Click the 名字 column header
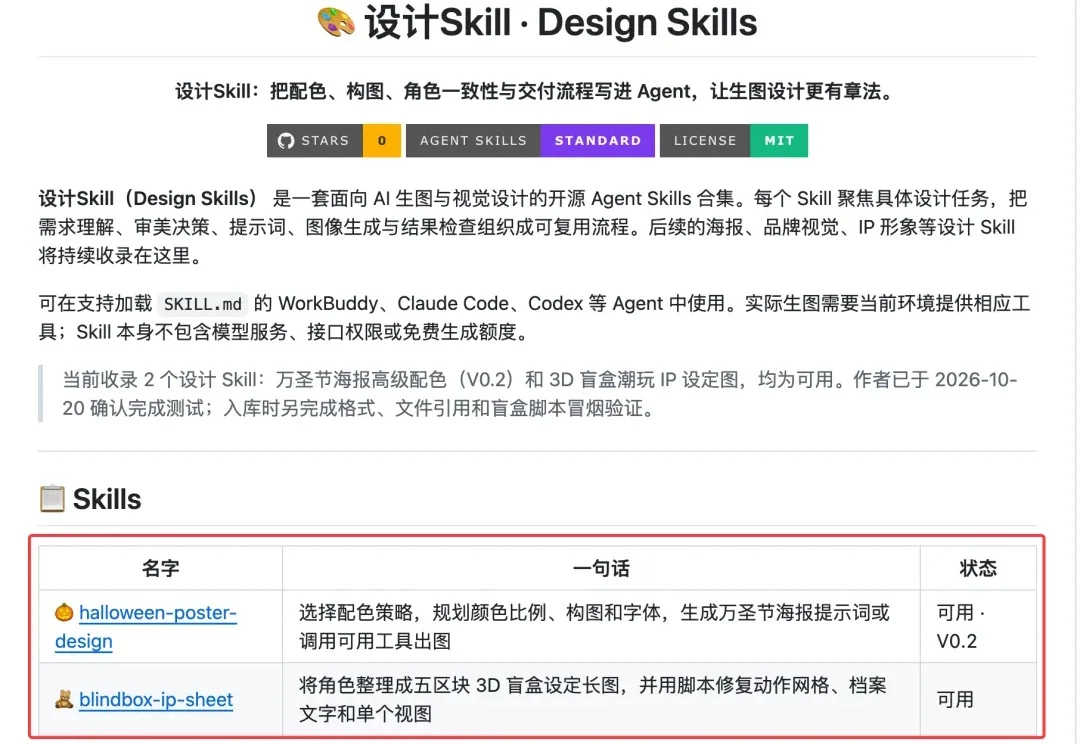The width and height of the screenshot is (1080, 744). 160,568
